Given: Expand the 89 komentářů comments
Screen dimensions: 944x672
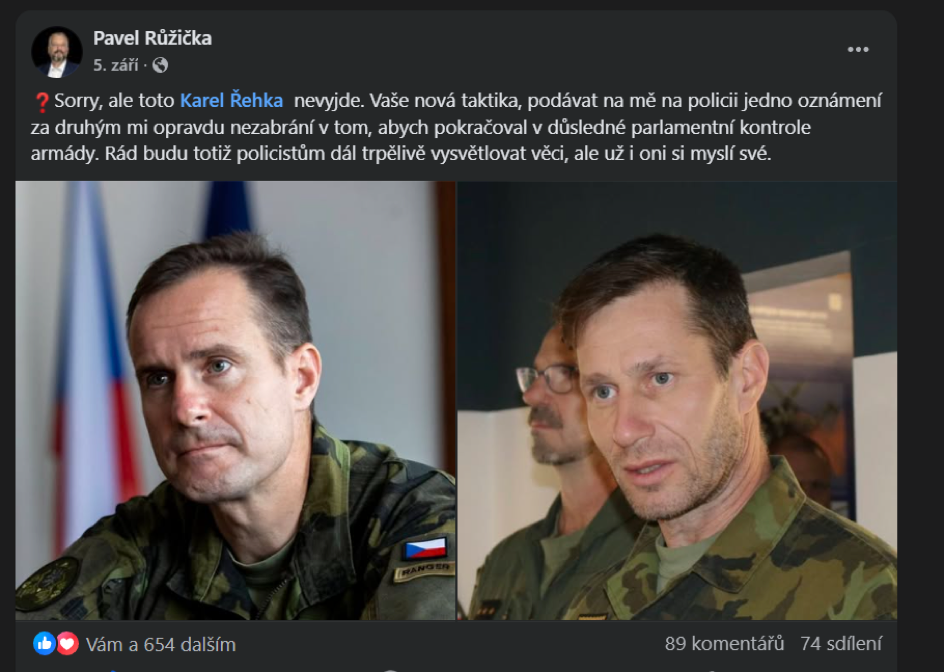Looking at the screenshot, I should pos(724,644).
